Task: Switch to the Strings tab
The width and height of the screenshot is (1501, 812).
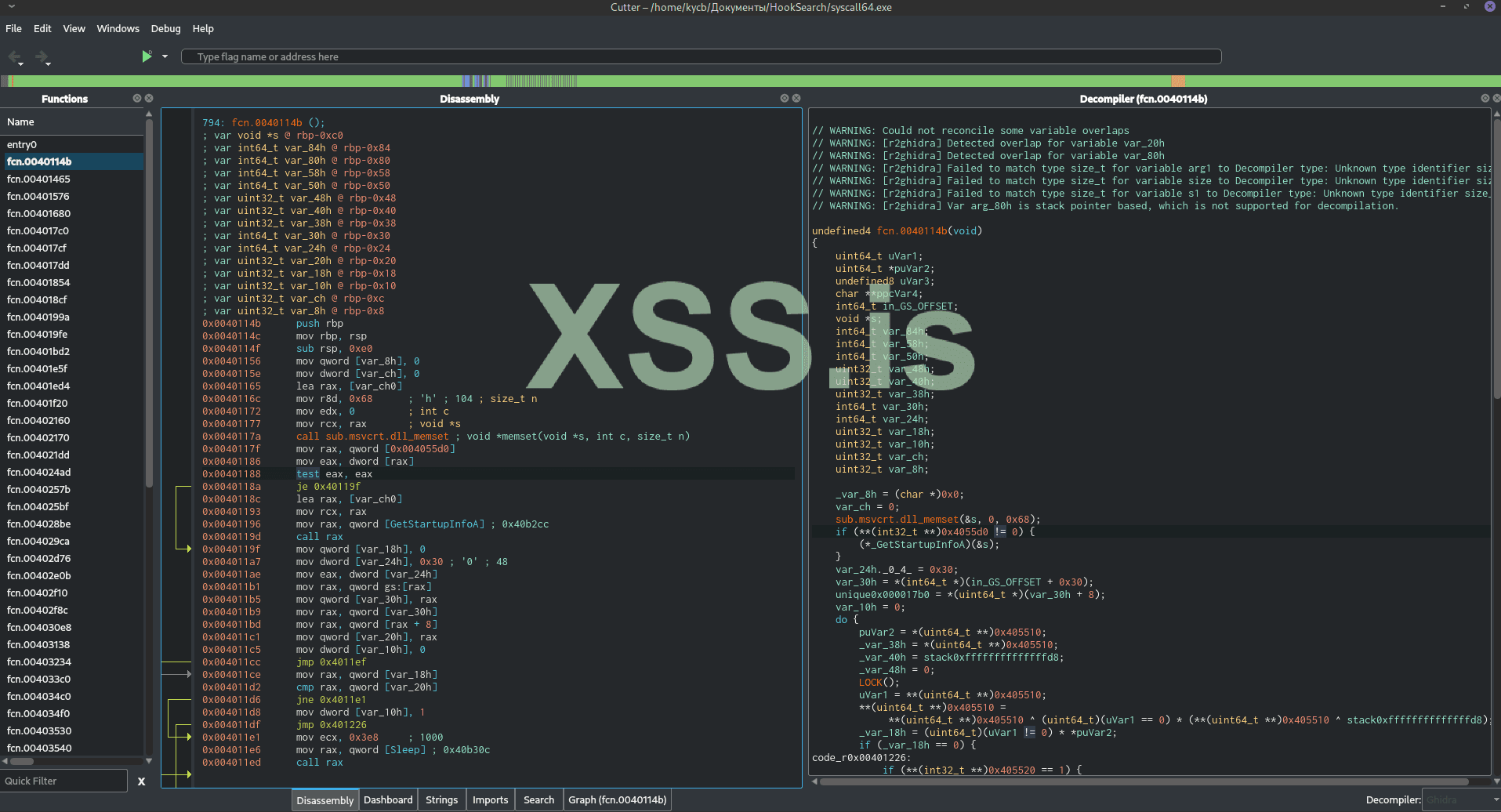Action: [442, 800]
